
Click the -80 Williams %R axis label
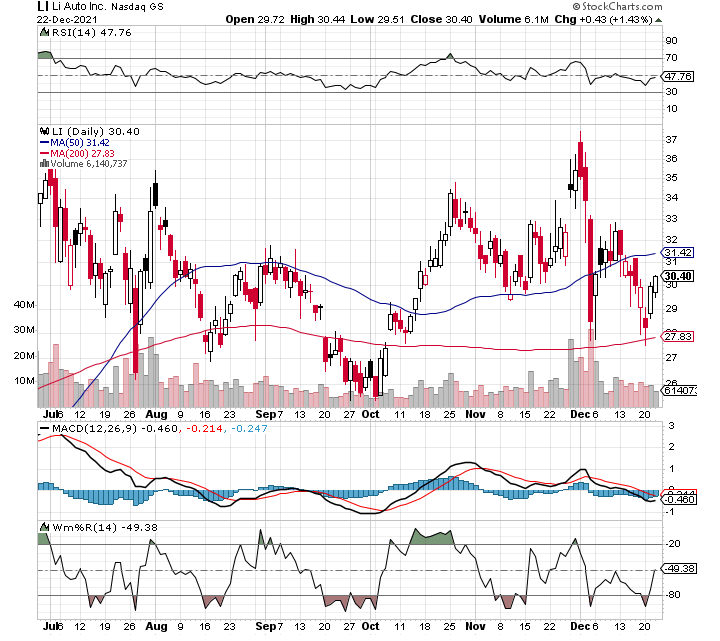point(673,595)
